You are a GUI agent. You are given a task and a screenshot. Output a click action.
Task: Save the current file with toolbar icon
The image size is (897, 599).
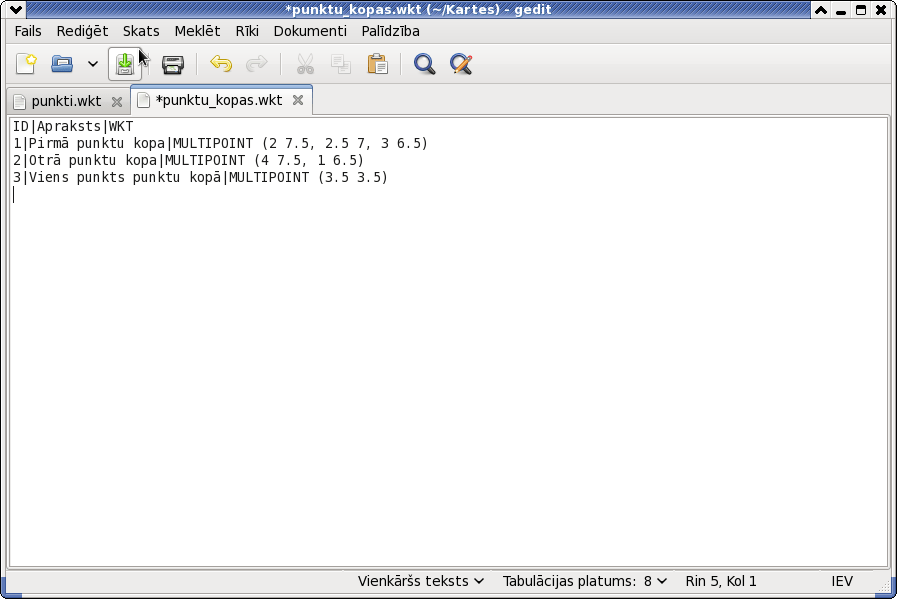pyautogui.click(x=125, y=64)
